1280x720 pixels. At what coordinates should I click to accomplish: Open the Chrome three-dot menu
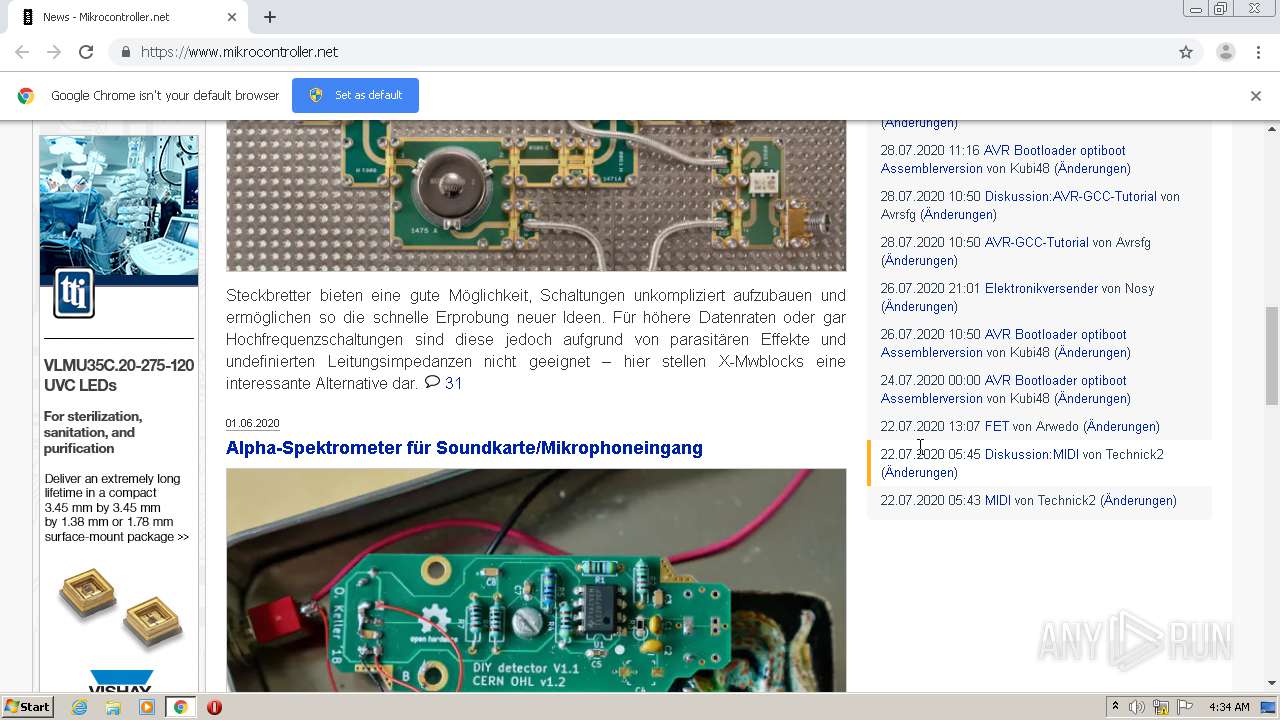click(x=1256, y=52)
